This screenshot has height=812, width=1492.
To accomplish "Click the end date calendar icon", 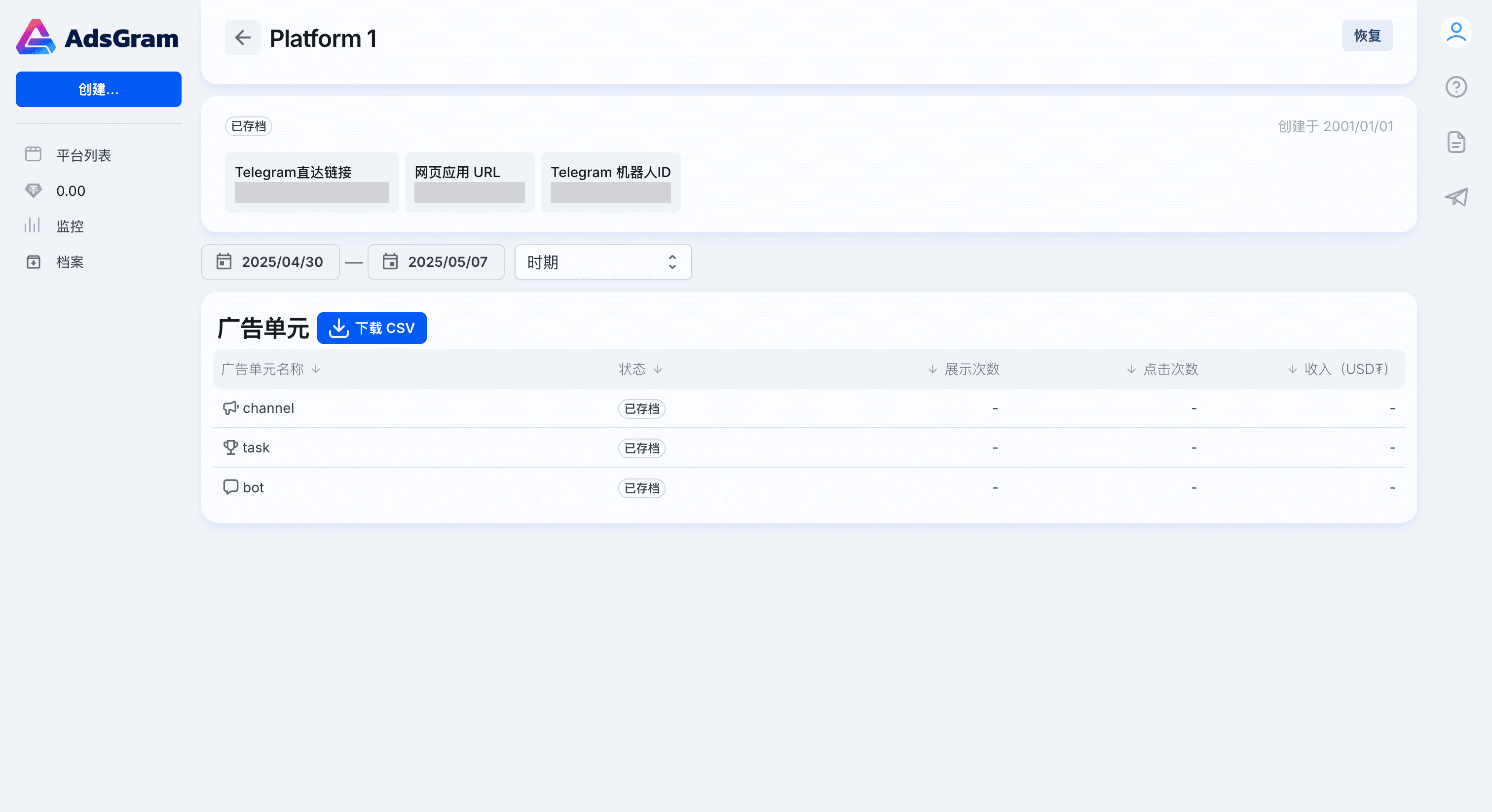I will pos(390,262).
